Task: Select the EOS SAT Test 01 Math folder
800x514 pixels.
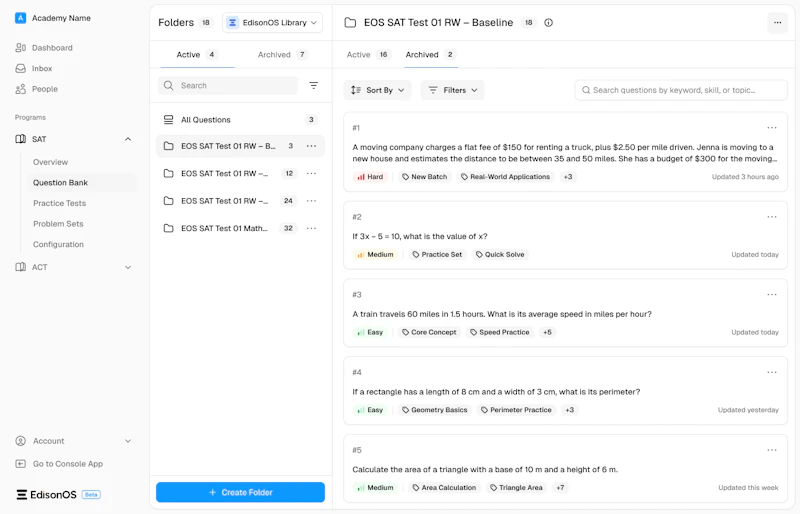Action: coord(240,229)
